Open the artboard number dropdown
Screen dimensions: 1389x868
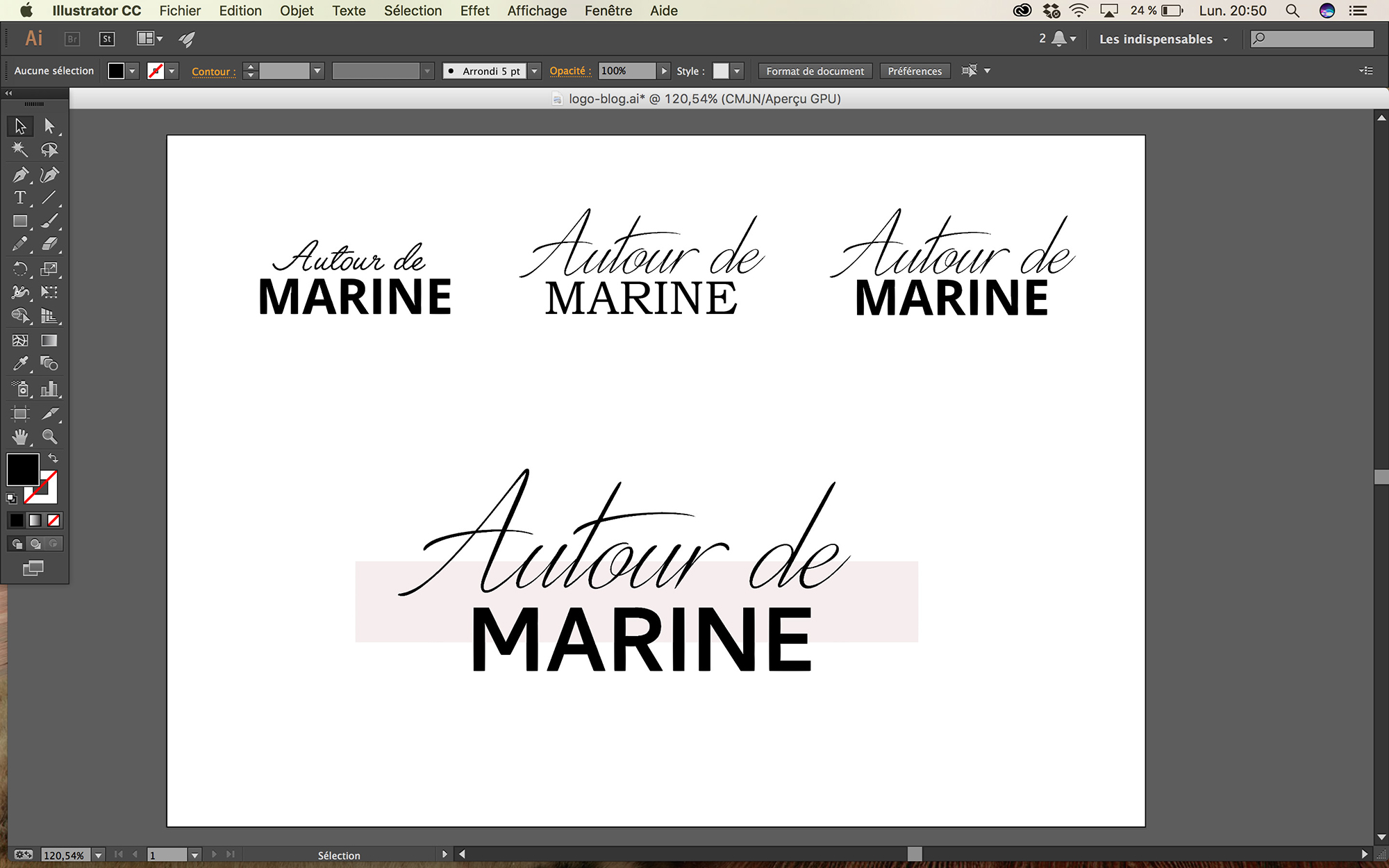[195, 855]
